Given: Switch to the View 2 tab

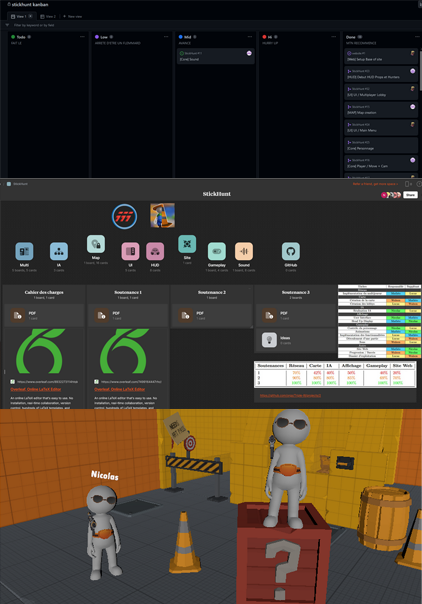Looking at the screenshot, I should click(48, 17).
